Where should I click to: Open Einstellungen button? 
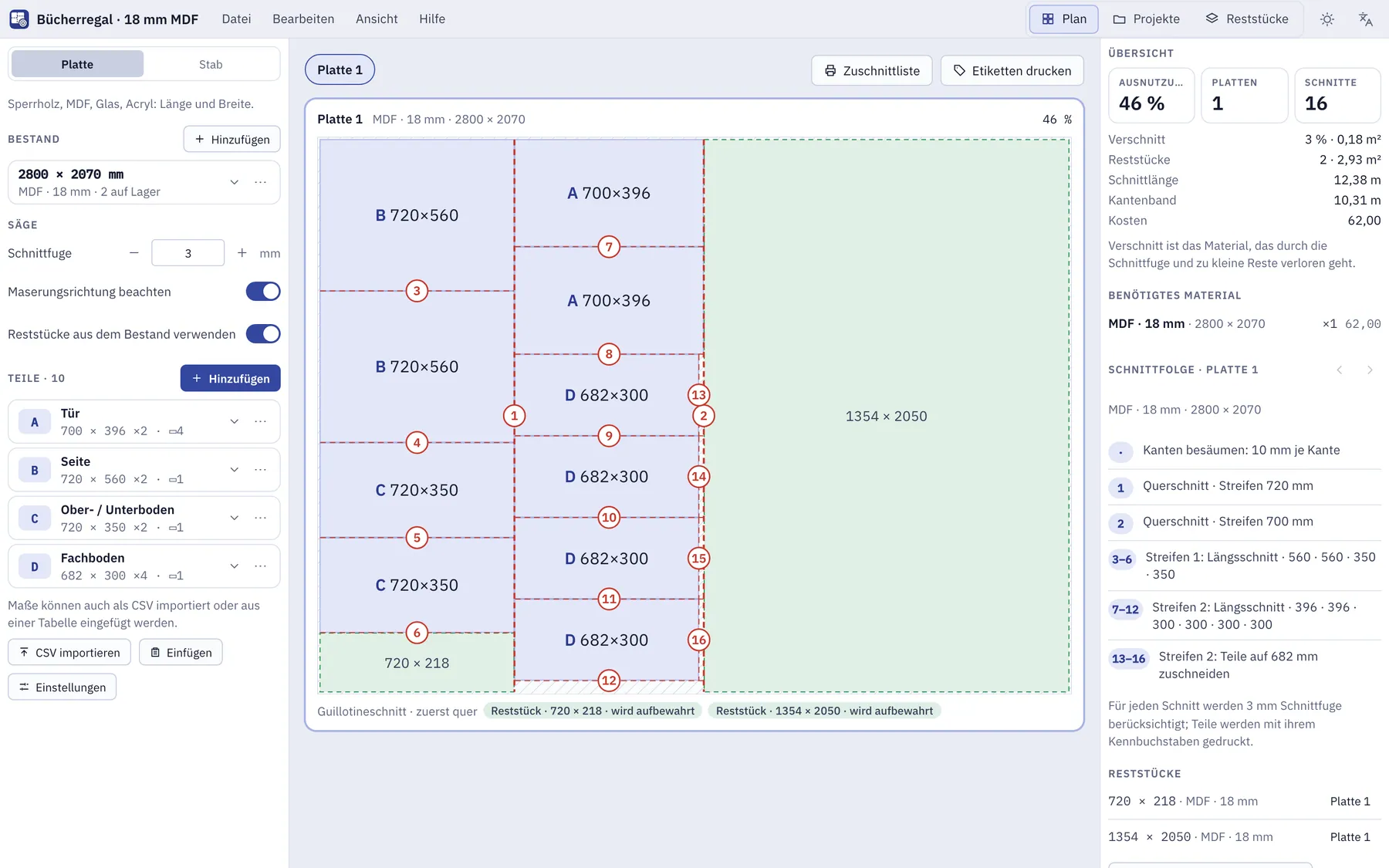63,687
